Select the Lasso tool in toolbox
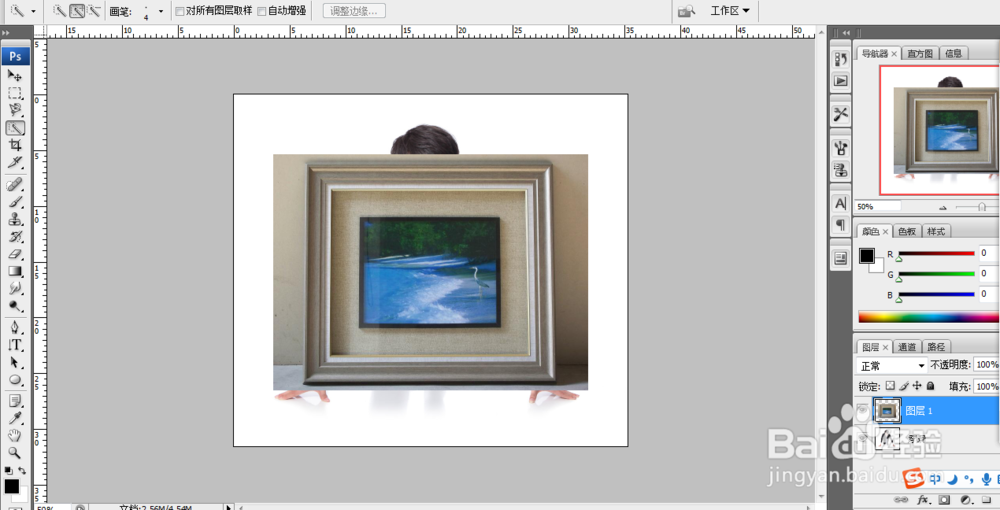This screenshot has height=510, width=1000. coord(15,110)
